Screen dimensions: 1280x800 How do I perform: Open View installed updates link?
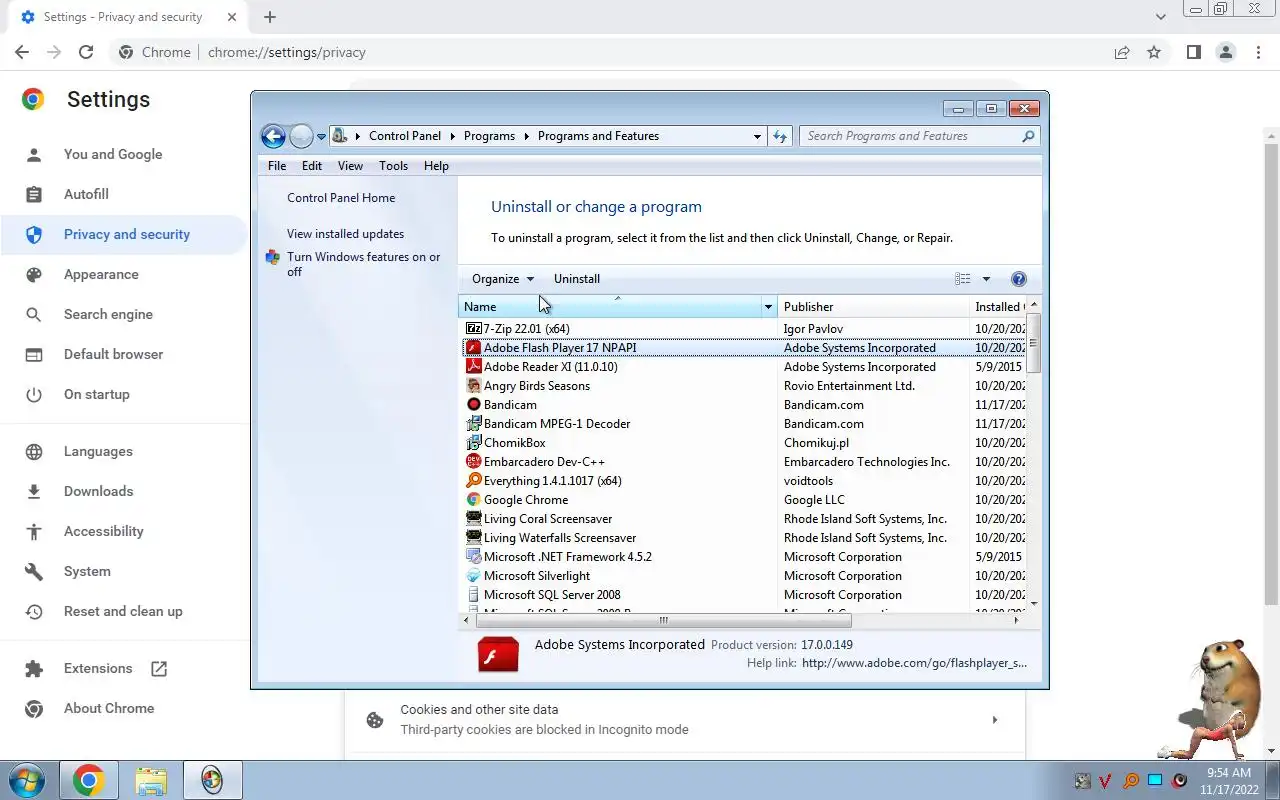coord(345,234)
